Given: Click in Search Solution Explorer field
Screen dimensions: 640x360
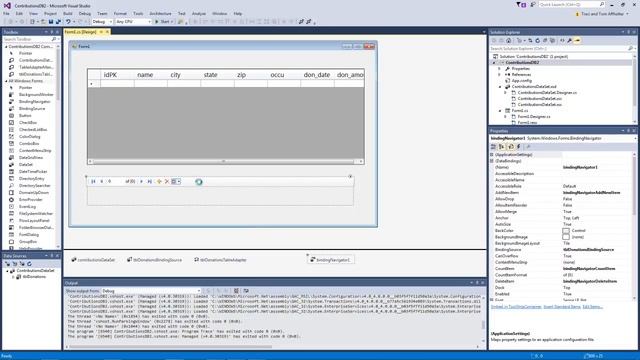Looking at the screenshot, I should tap(559, 49).
